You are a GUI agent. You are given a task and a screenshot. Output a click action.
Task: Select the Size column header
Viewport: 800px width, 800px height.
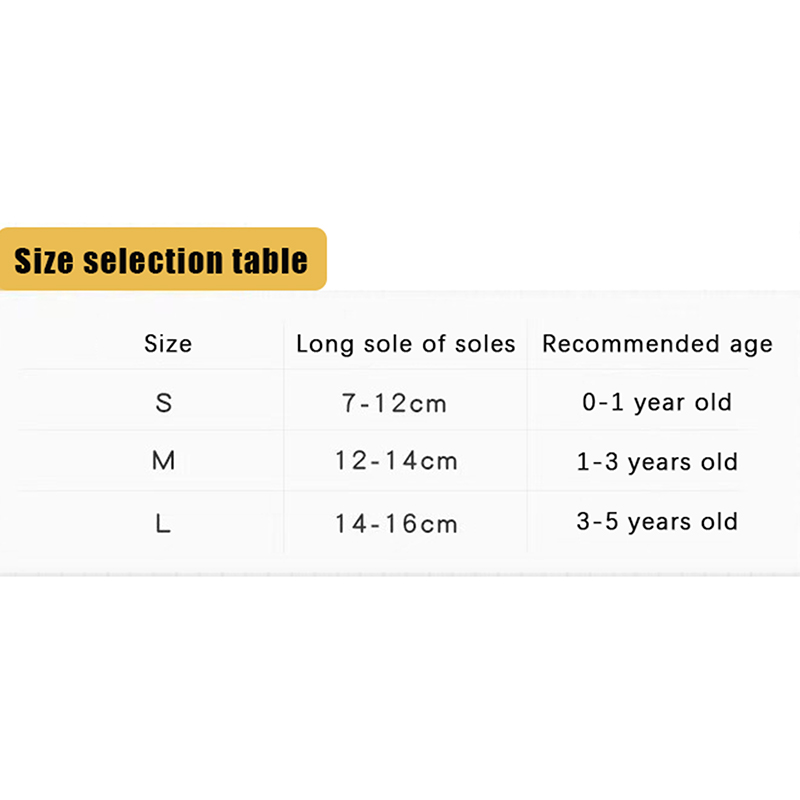pos(168,344)
